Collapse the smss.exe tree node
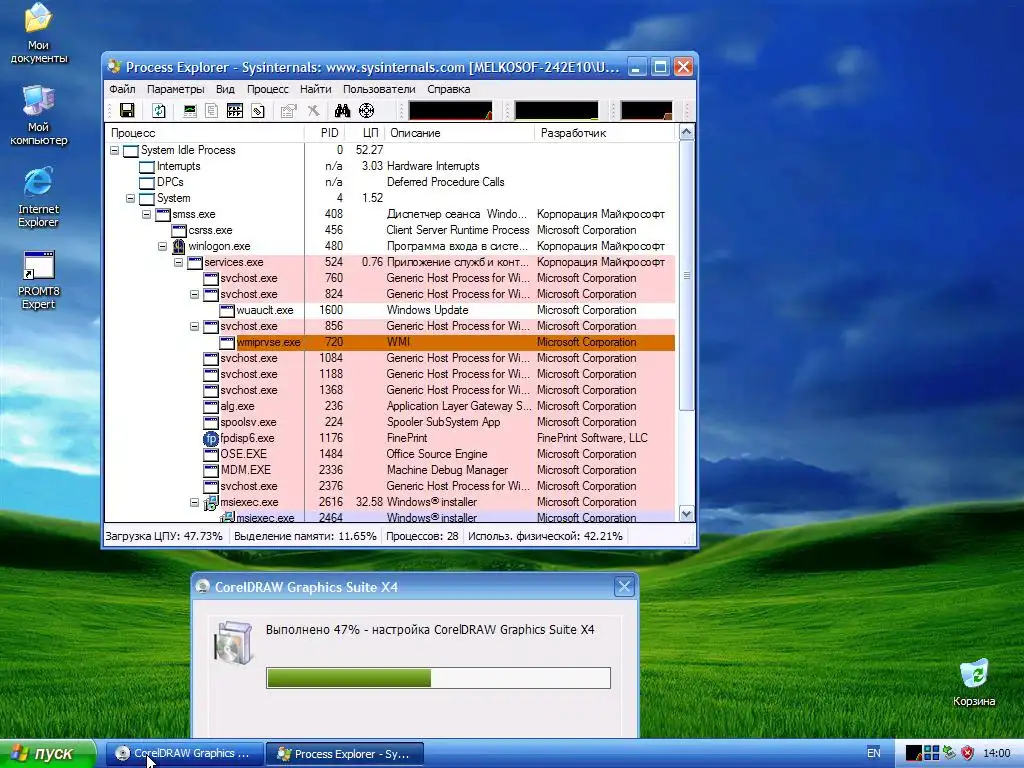Viewport: 1024px width, 768px height. pyautogui.click(x=146, y=214)
